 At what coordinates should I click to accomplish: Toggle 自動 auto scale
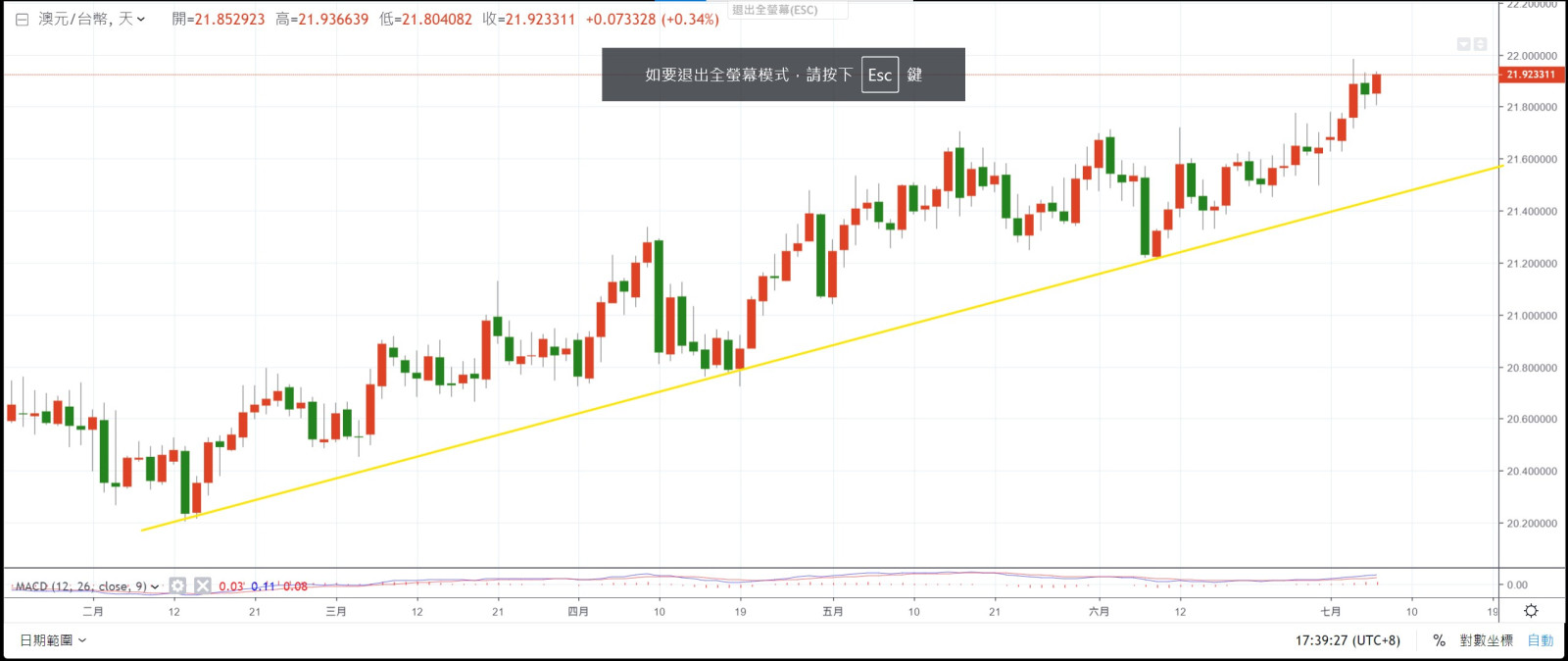[x=1541, y=640]
